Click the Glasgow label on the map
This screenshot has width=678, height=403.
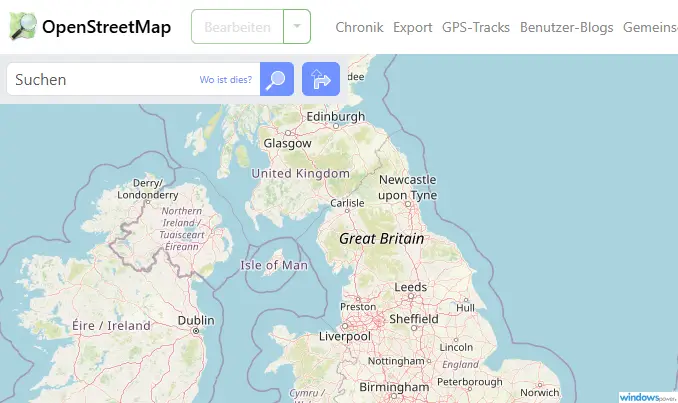click(x=288, y=143)
